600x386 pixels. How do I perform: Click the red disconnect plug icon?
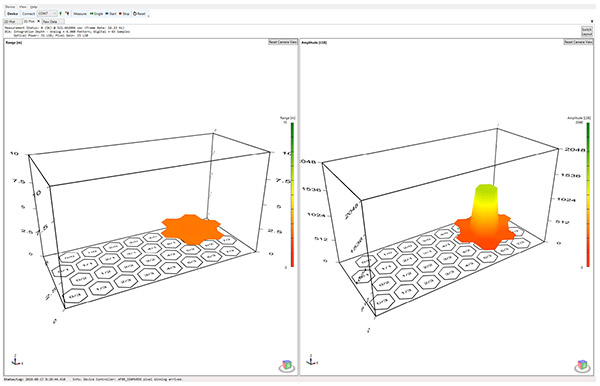coord(67,13)
